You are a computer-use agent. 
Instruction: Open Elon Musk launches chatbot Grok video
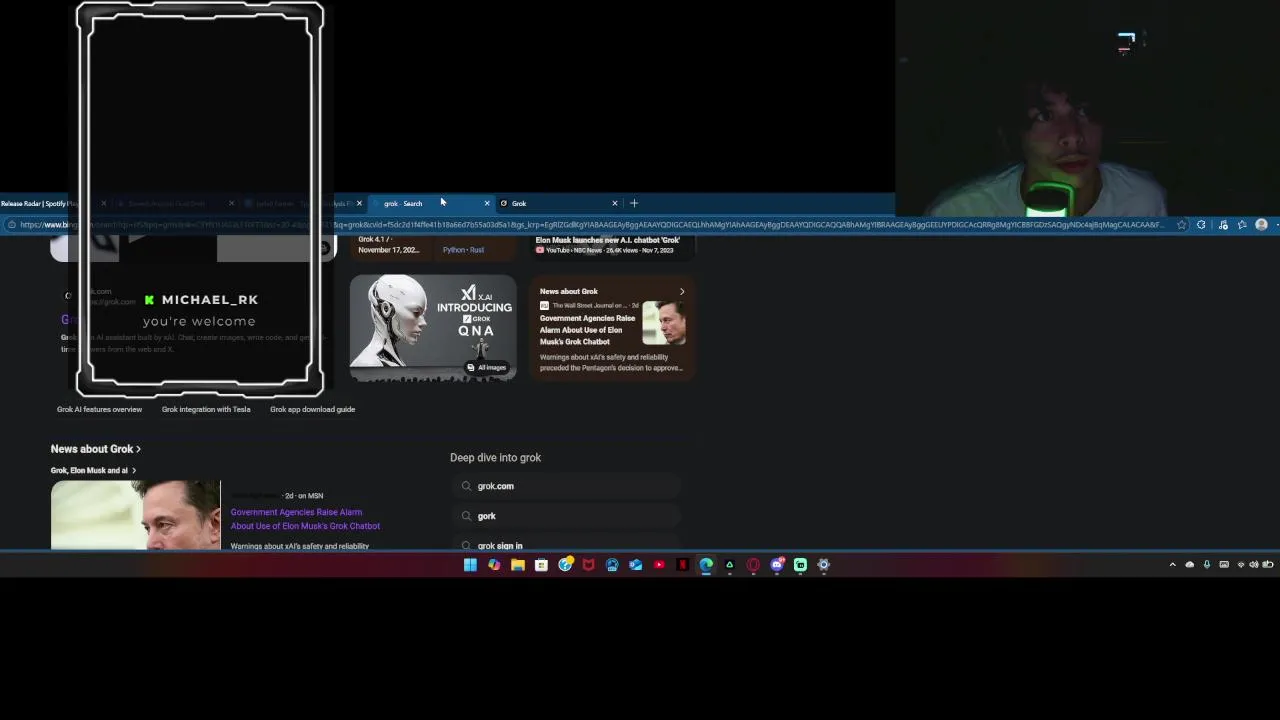[x=607, y=240]
